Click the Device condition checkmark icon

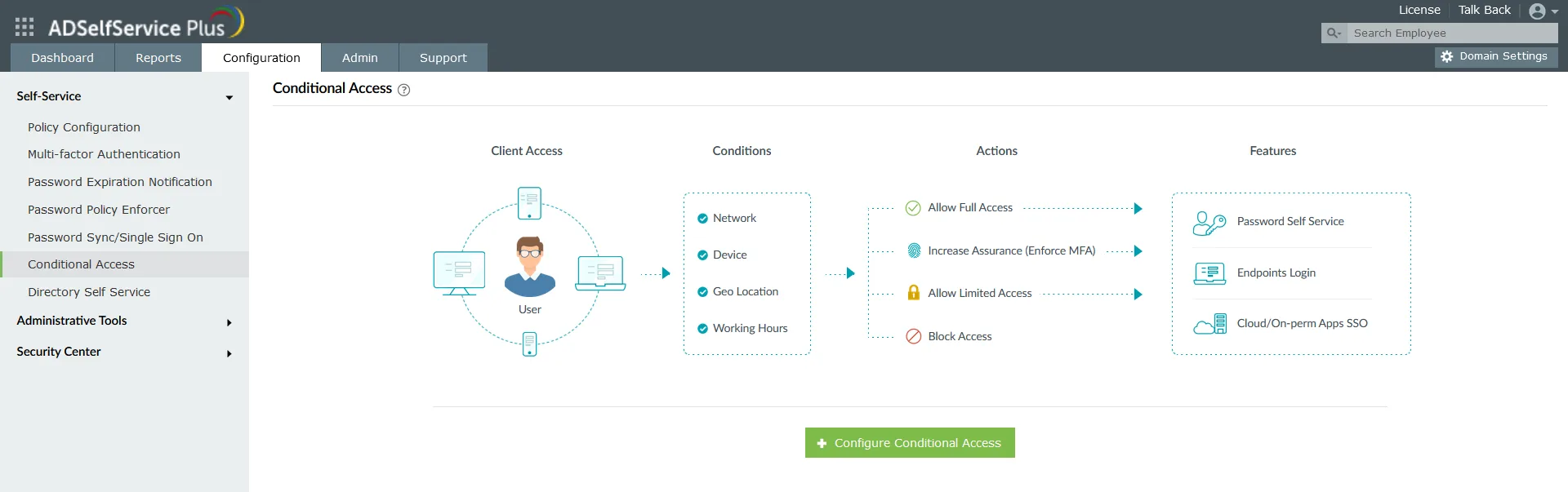tap(702, 255)
